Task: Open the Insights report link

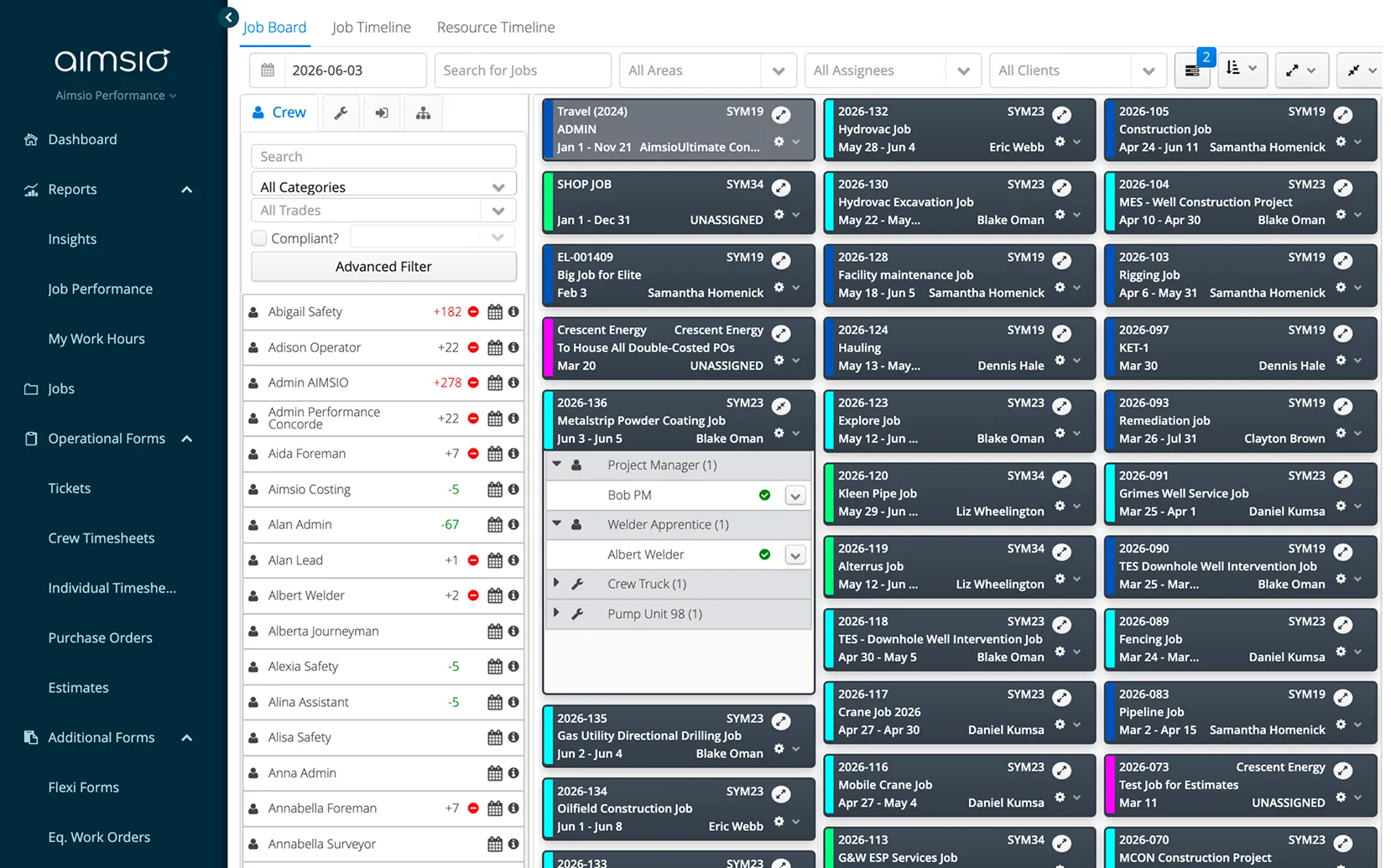Action: pyautogui.click(x=72, y=239)
